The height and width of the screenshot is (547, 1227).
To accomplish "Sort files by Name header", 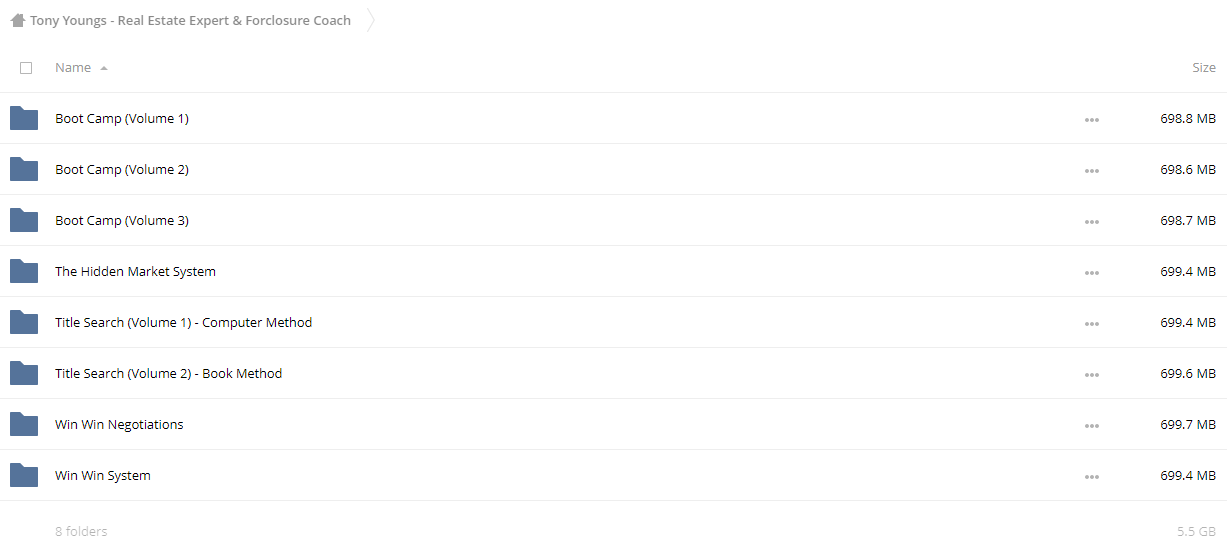I will pyautogui.click(x=73, y=68).
